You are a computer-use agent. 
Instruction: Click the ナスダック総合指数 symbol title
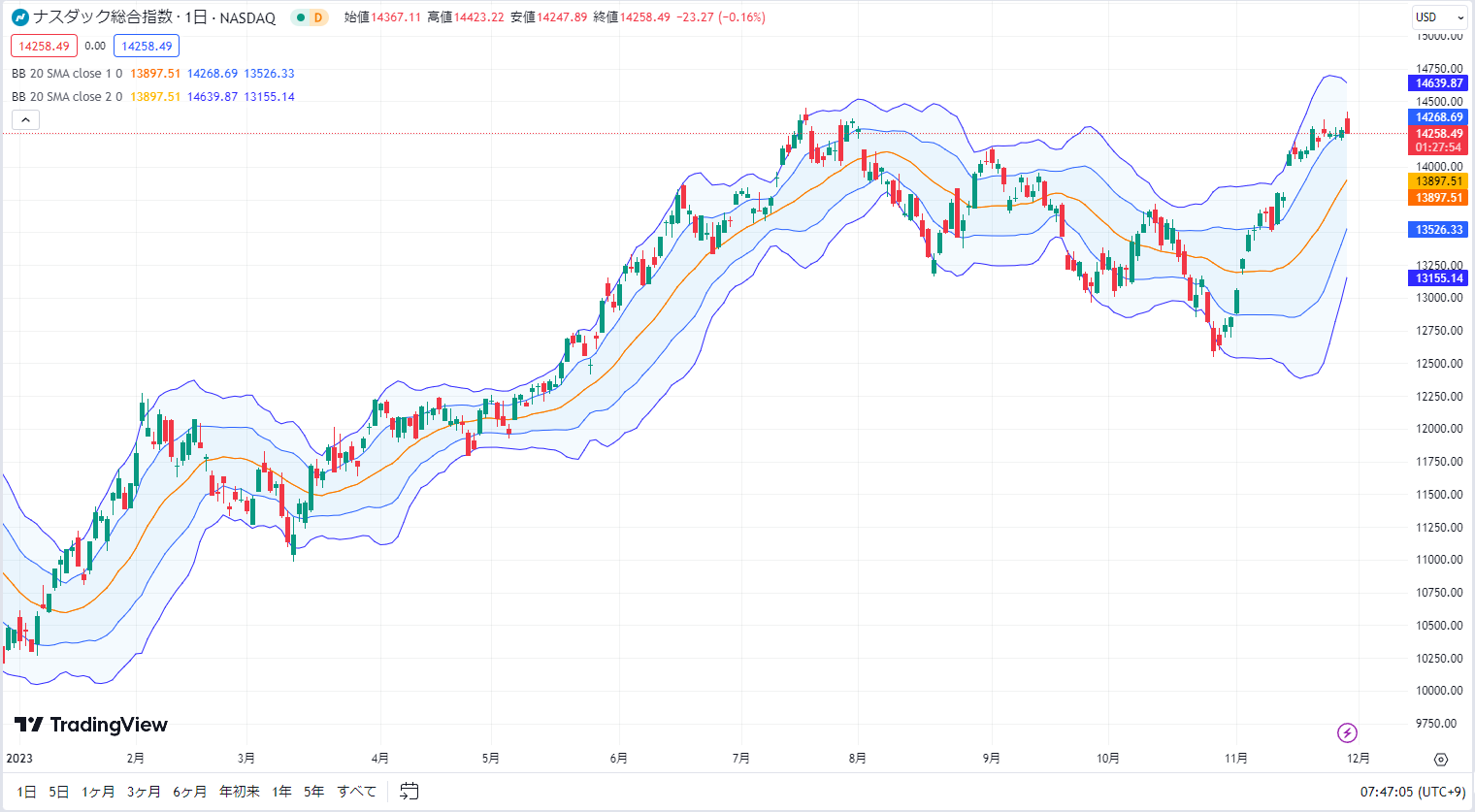coord(103,17)
